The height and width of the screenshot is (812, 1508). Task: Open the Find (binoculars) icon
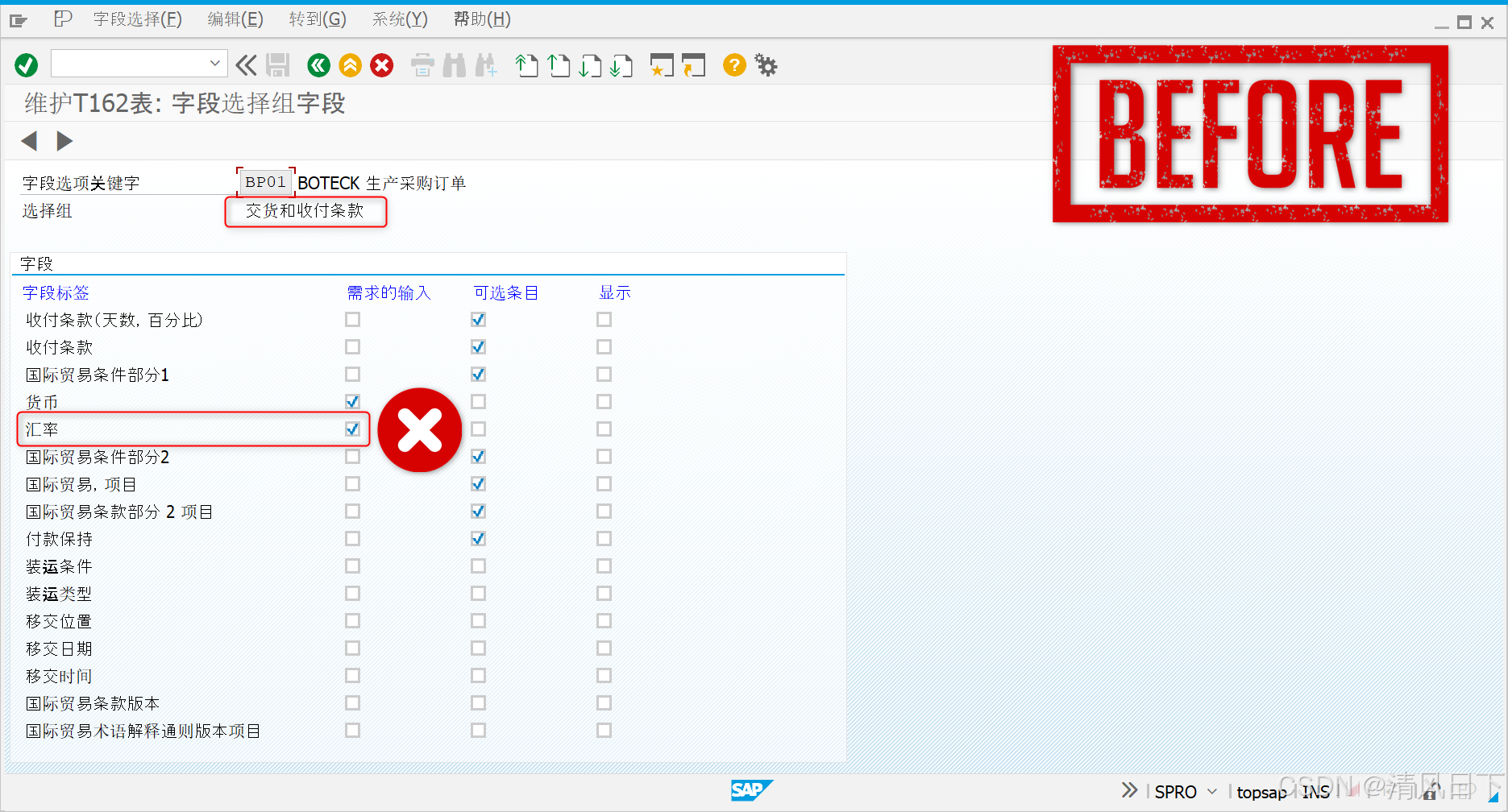[x=455, y=65]
